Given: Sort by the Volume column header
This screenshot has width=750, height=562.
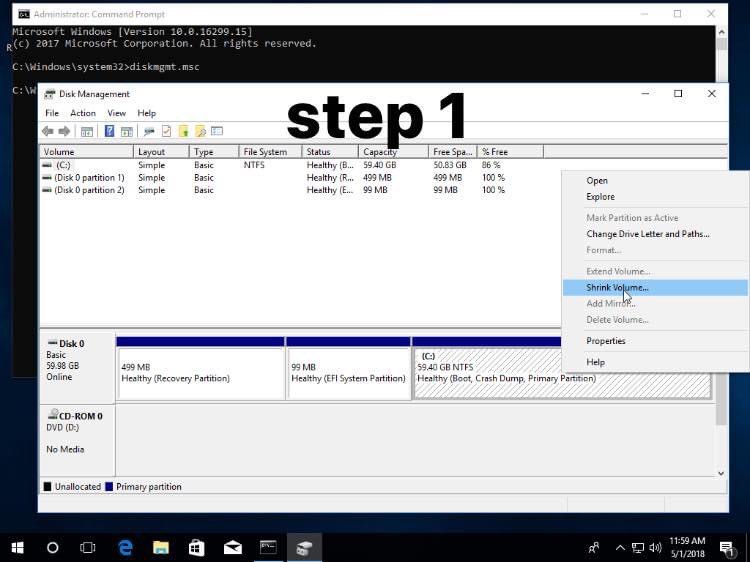Looking at the screenshot, I should click(86, 152).
